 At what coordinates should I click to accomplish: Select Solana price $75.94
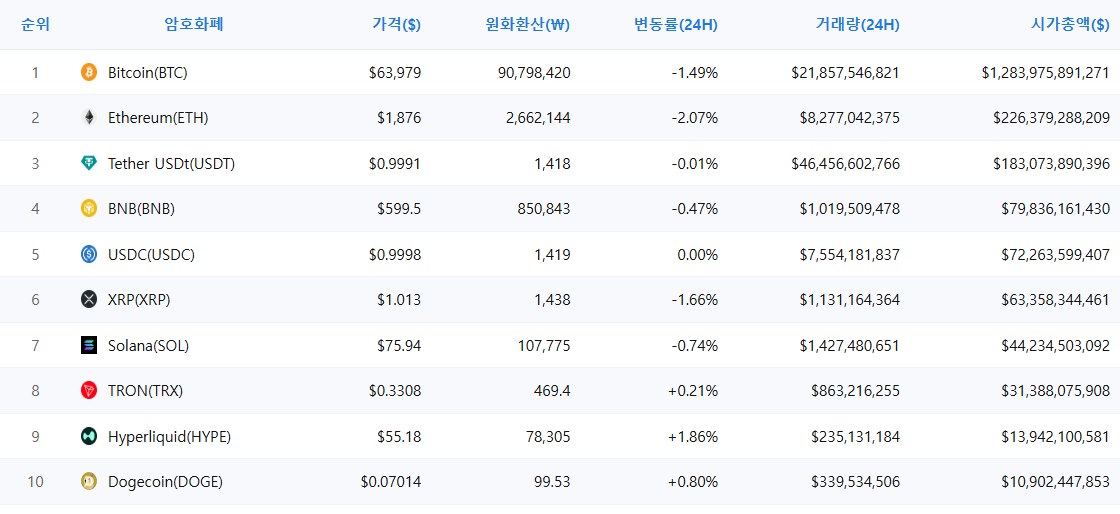tap(399, 346)
